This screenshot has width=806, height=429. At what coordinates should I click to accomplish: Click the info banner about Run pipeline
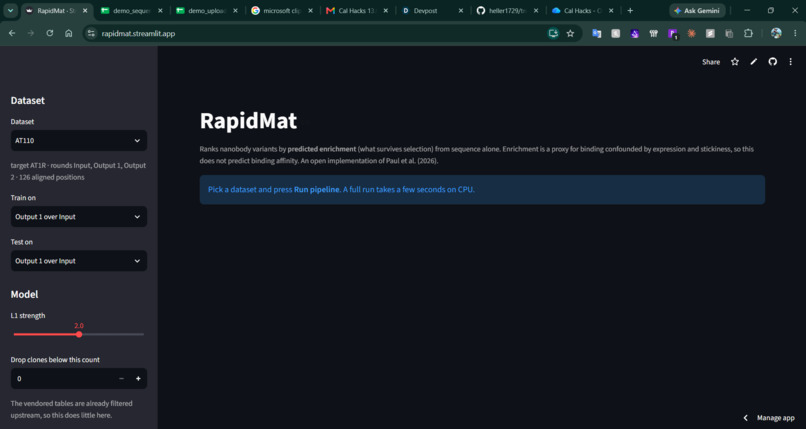[482, 190]
